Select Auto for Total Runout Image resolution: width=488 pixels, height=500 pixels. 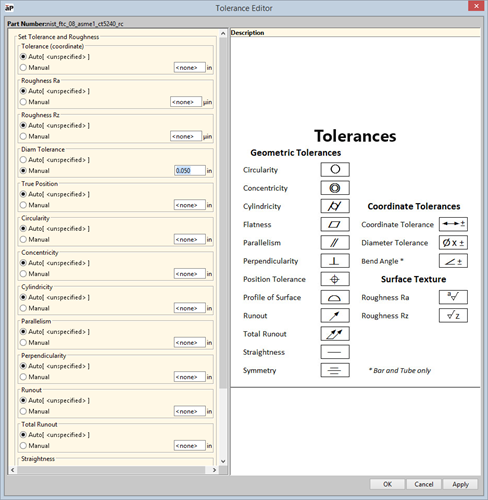(23, 435)
